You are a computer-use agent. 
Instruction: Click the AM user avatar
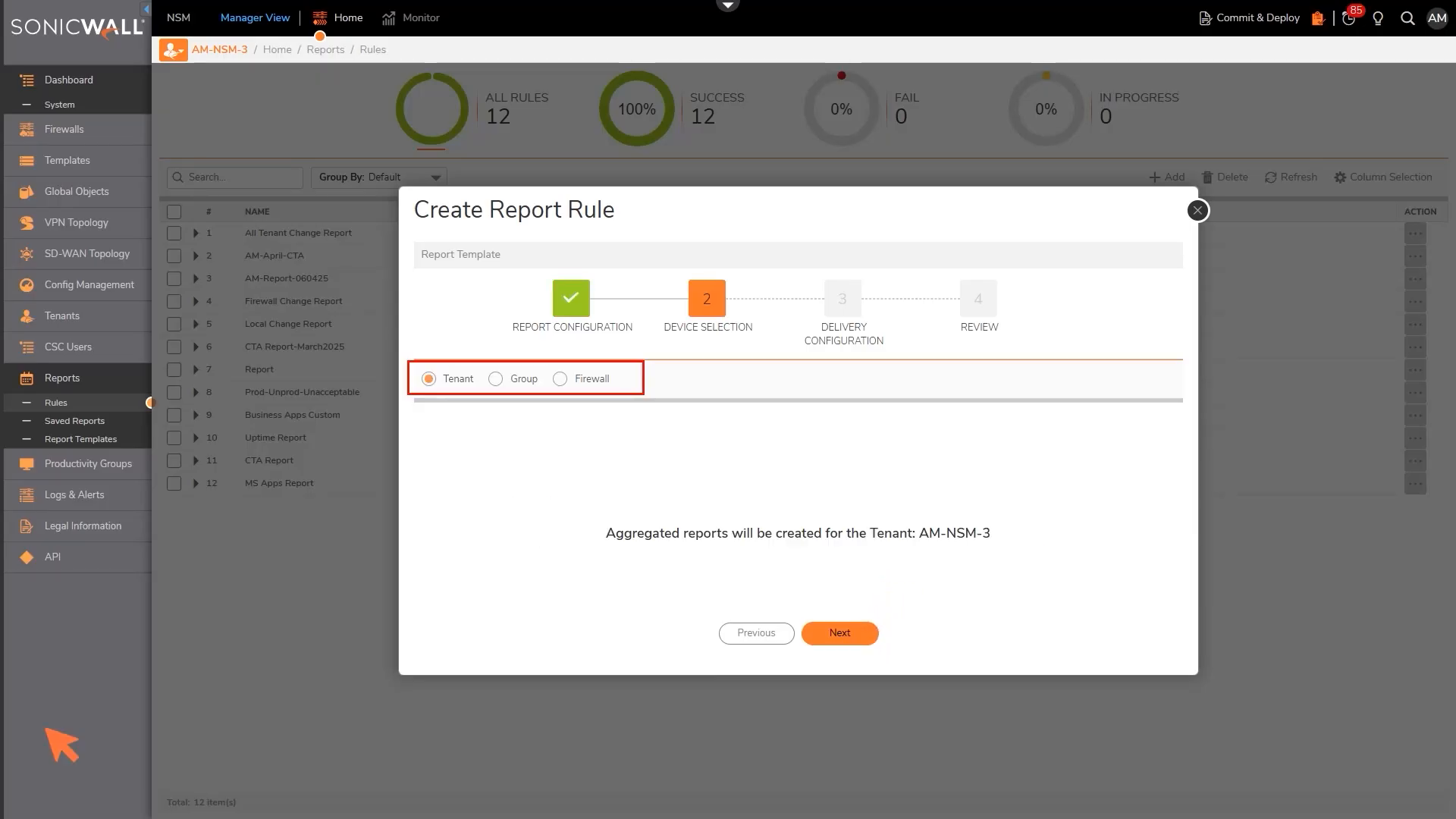click(x=1437, y=18)
